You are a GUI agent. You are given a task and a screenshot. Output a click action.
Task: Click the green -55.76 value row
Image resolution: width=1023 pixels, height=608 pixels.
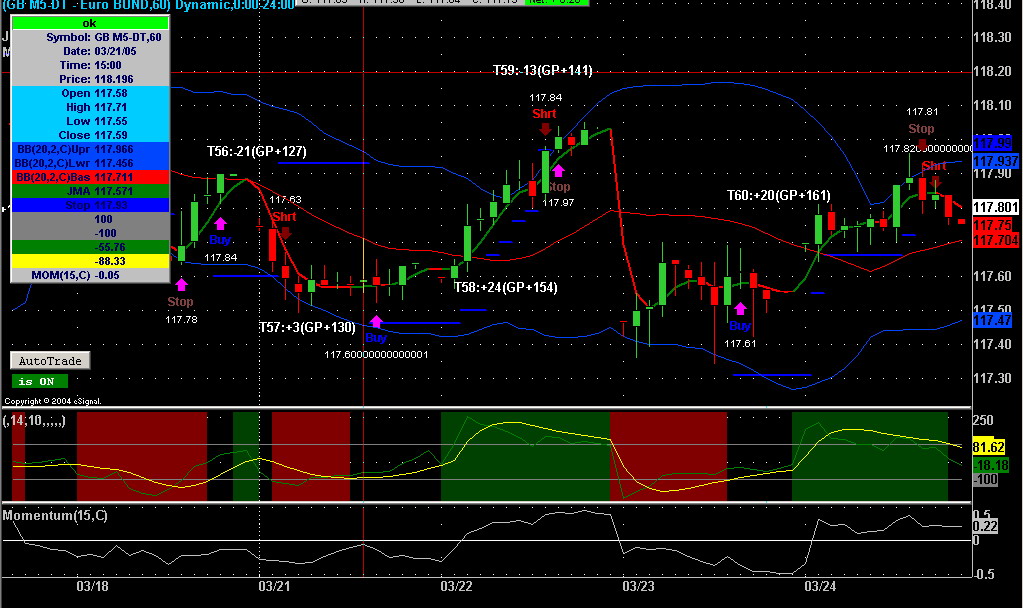point(90,247)
